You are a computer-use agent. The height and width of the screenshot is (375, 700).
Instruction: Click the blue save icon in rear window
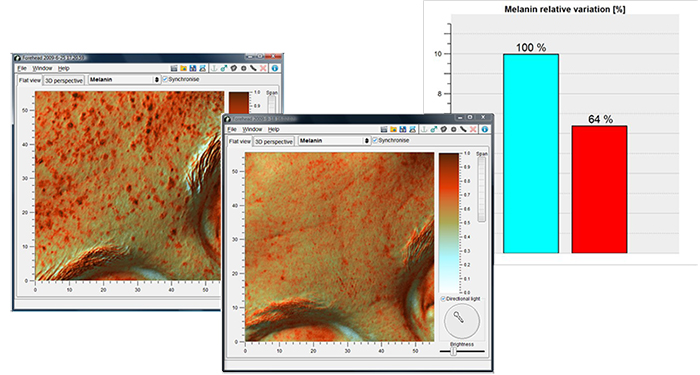tap(193, 68)
